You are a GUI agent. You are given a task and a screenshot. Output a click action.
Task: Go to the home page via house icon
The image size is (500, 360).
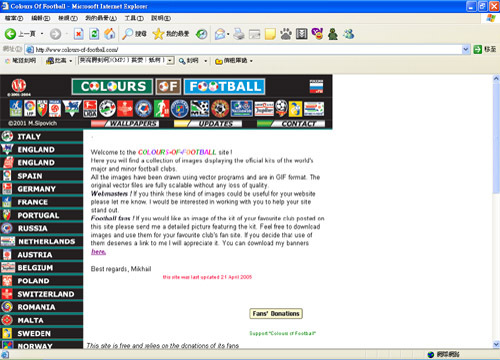[x=110, y=34]
